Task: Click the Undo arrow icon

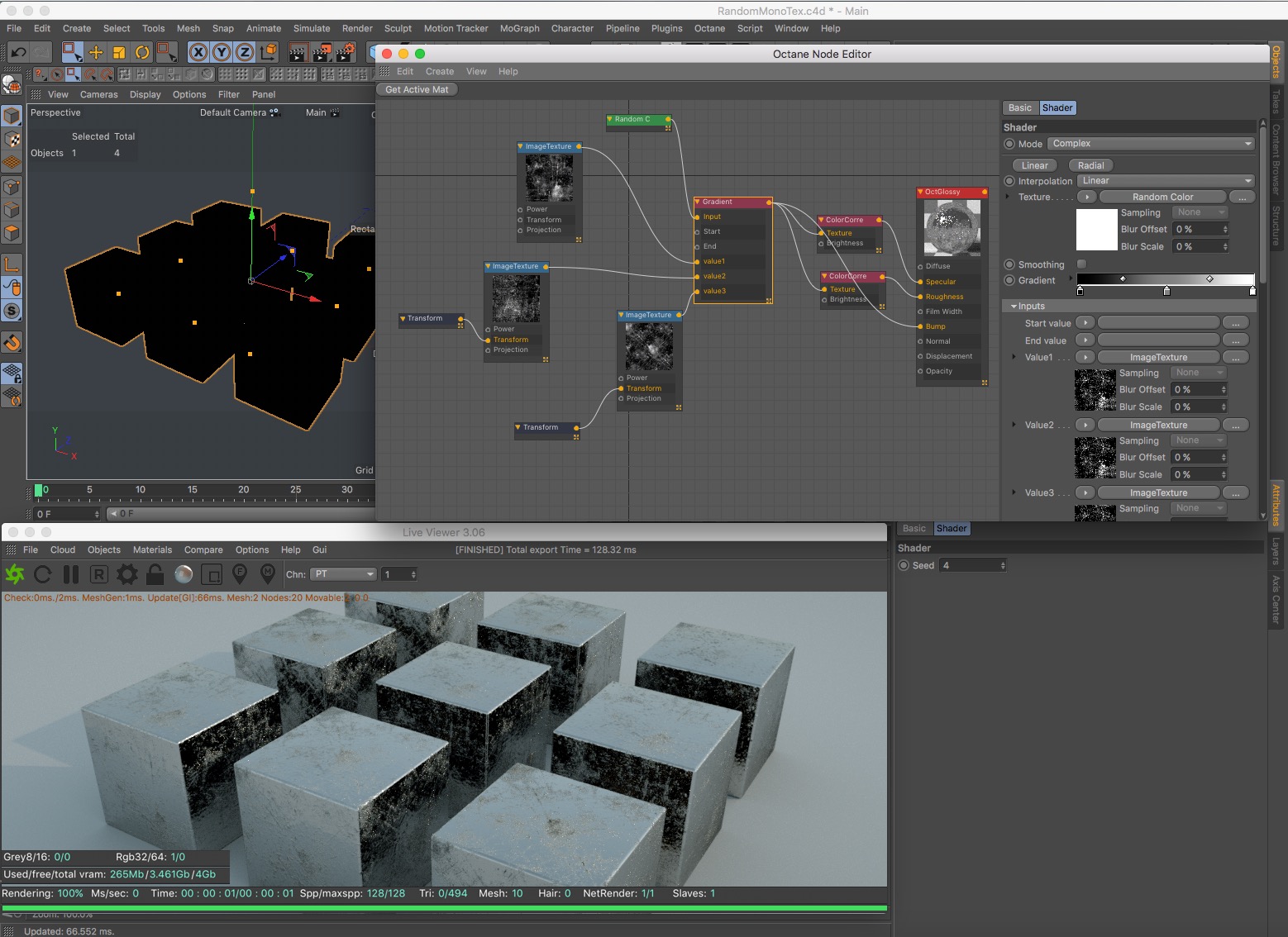Action: pos(18,52)
